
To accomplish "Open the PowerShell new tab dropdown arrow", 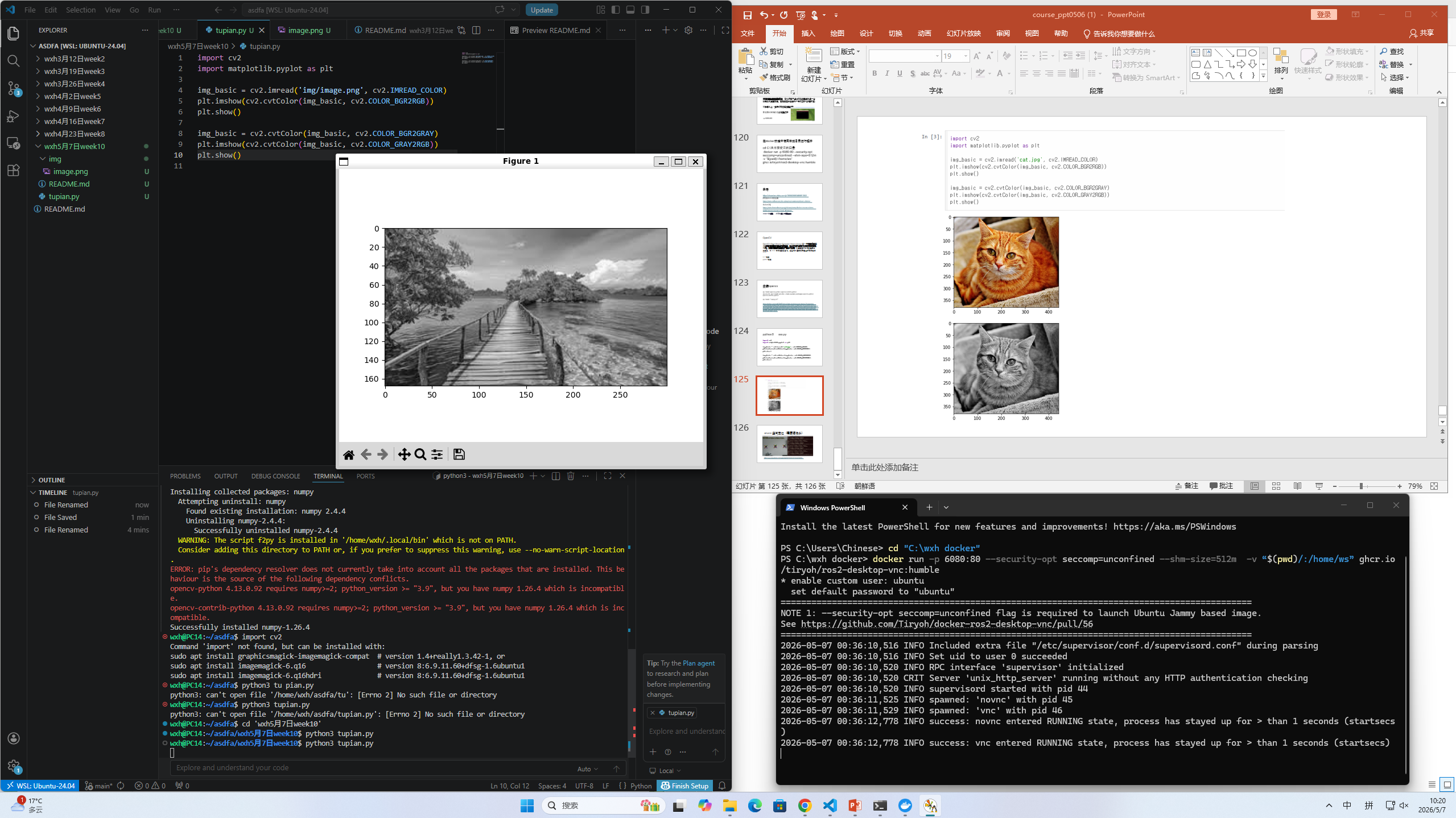I will (x=946, y=507).
